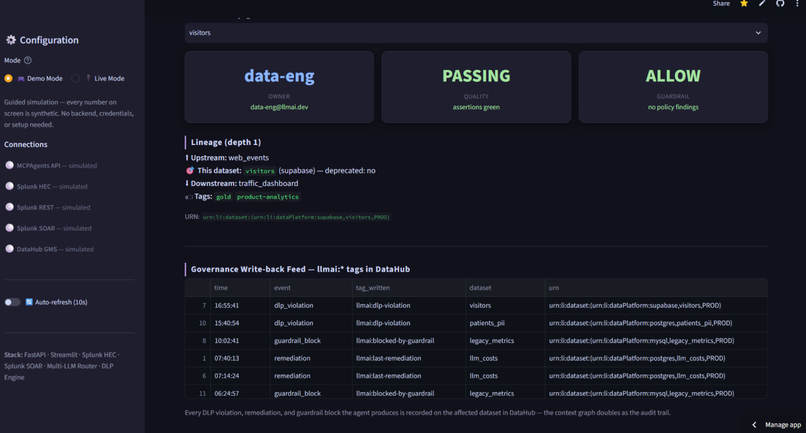The width and height of the screenshot is (806, 433).
Task: Star this app with the favorite icon
Action: 744,4
